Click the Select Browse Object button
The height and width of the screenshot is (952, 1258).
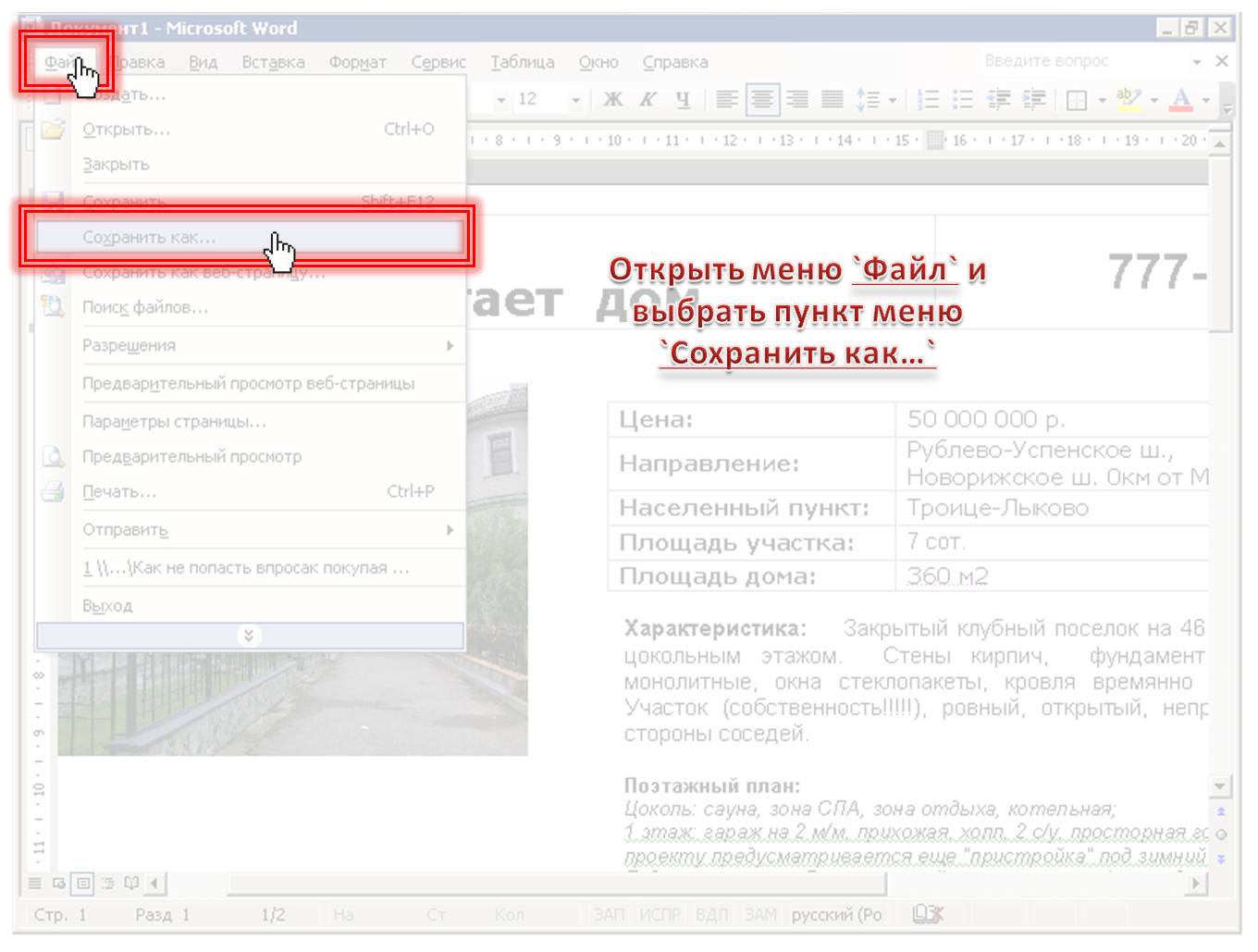[1221, 835]
